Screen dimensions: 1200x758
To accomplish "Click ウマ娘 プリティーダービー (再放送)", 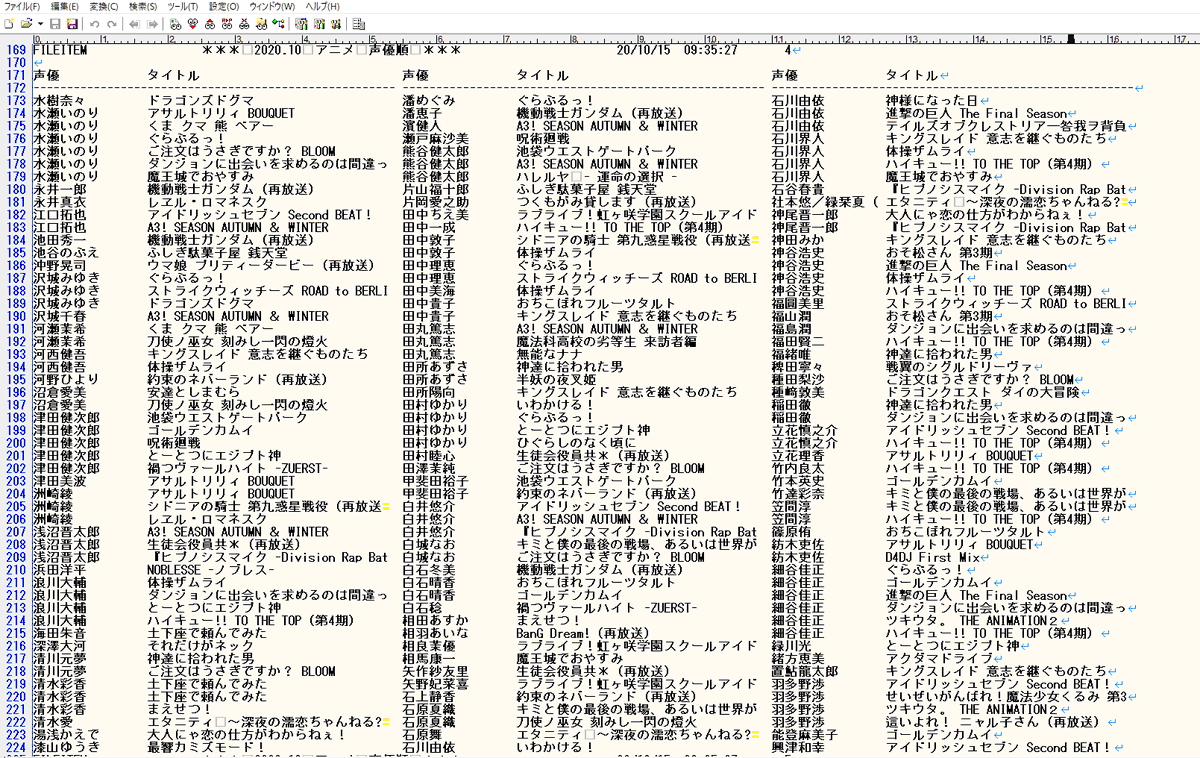I will coord(261,265).
